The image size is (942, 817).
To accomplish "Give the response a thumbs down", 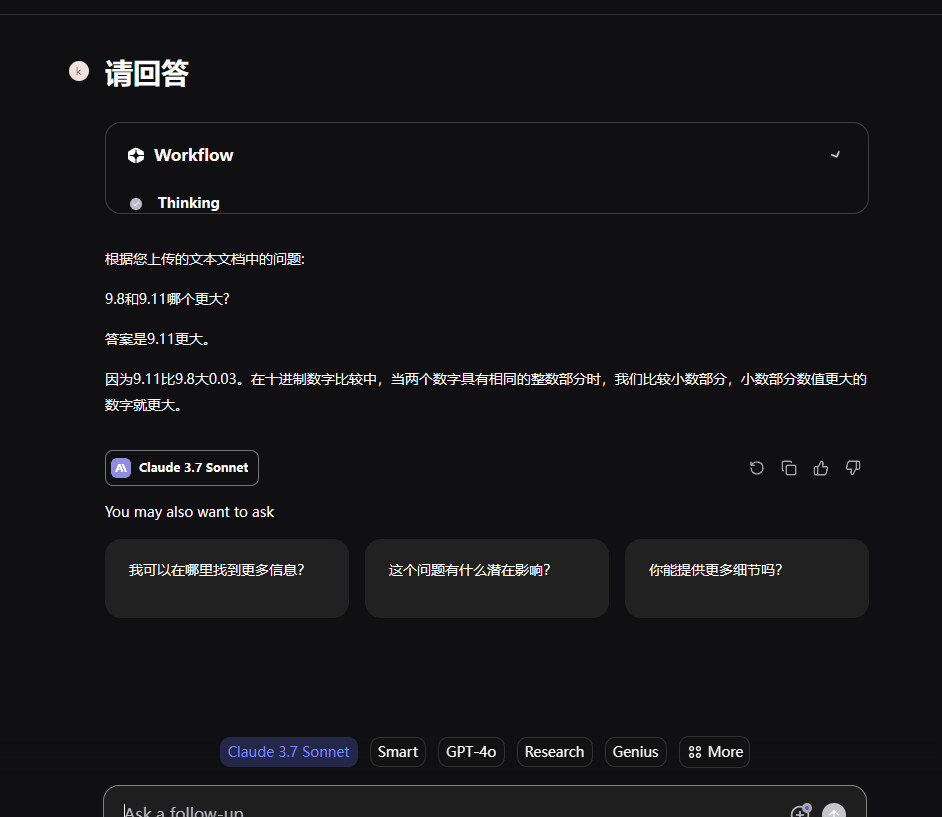I will pyautogui.click(x=853, y=468).
